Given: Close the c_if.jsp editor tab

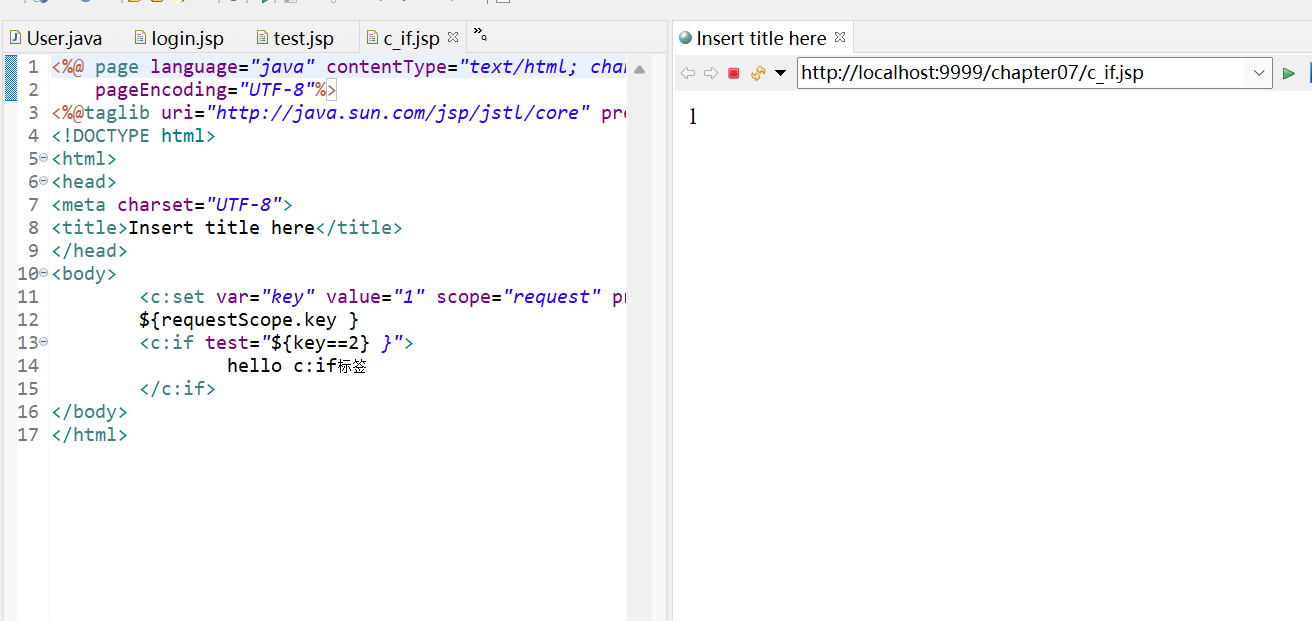Looking at the screenshot, I should tap(452, 37).
